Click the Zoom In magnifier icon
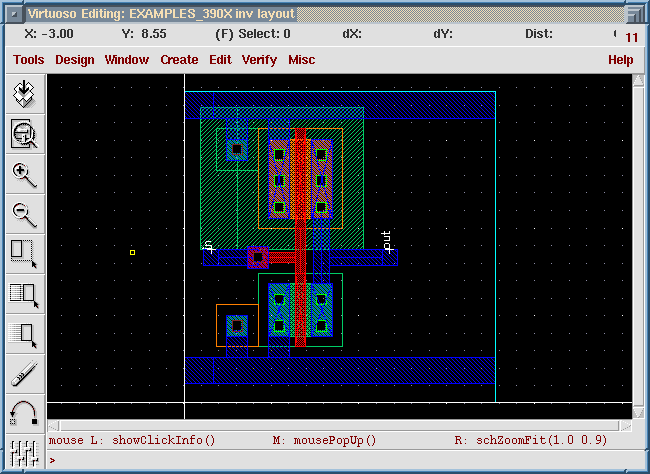Image resolution: width=650 pixels, height=474 pixels. click(x=24, y=175)
